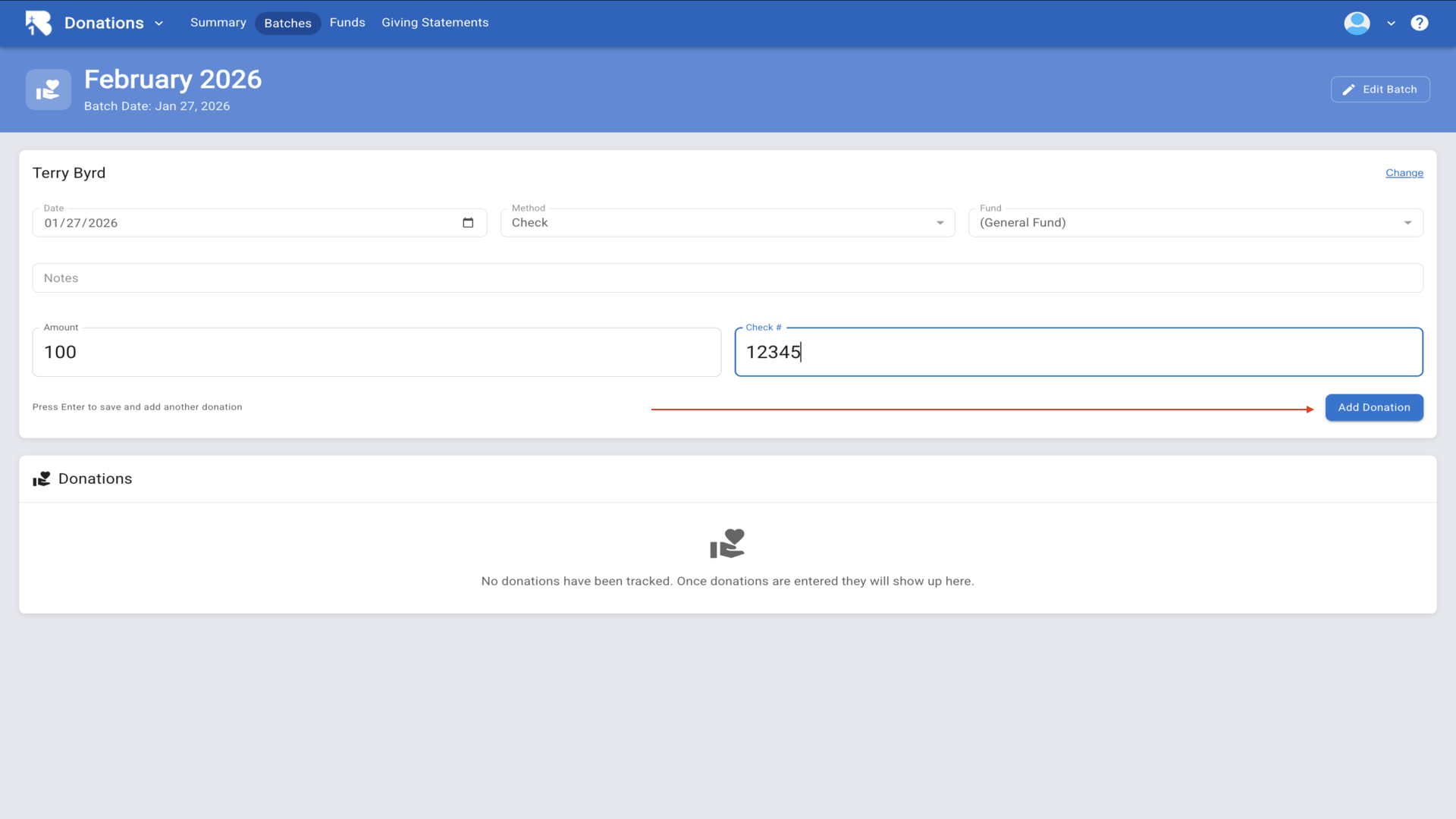Click the February 2026 batch heart-hand icon
The width and height of the screenshot is (1456, 819).
pos(49,89)
